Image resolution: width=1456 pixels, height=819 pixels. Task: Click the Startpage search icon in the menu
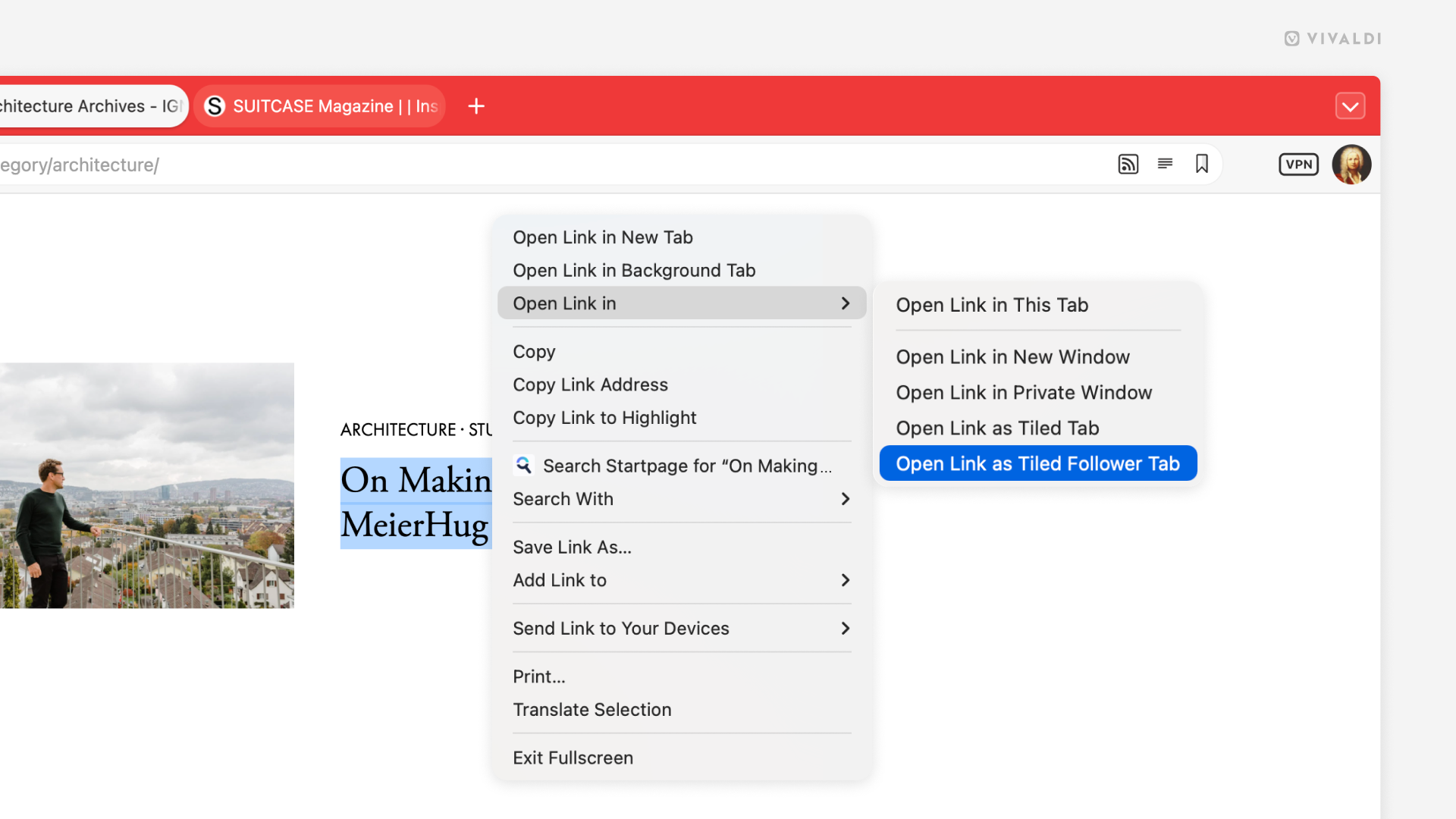coord(524,465)
